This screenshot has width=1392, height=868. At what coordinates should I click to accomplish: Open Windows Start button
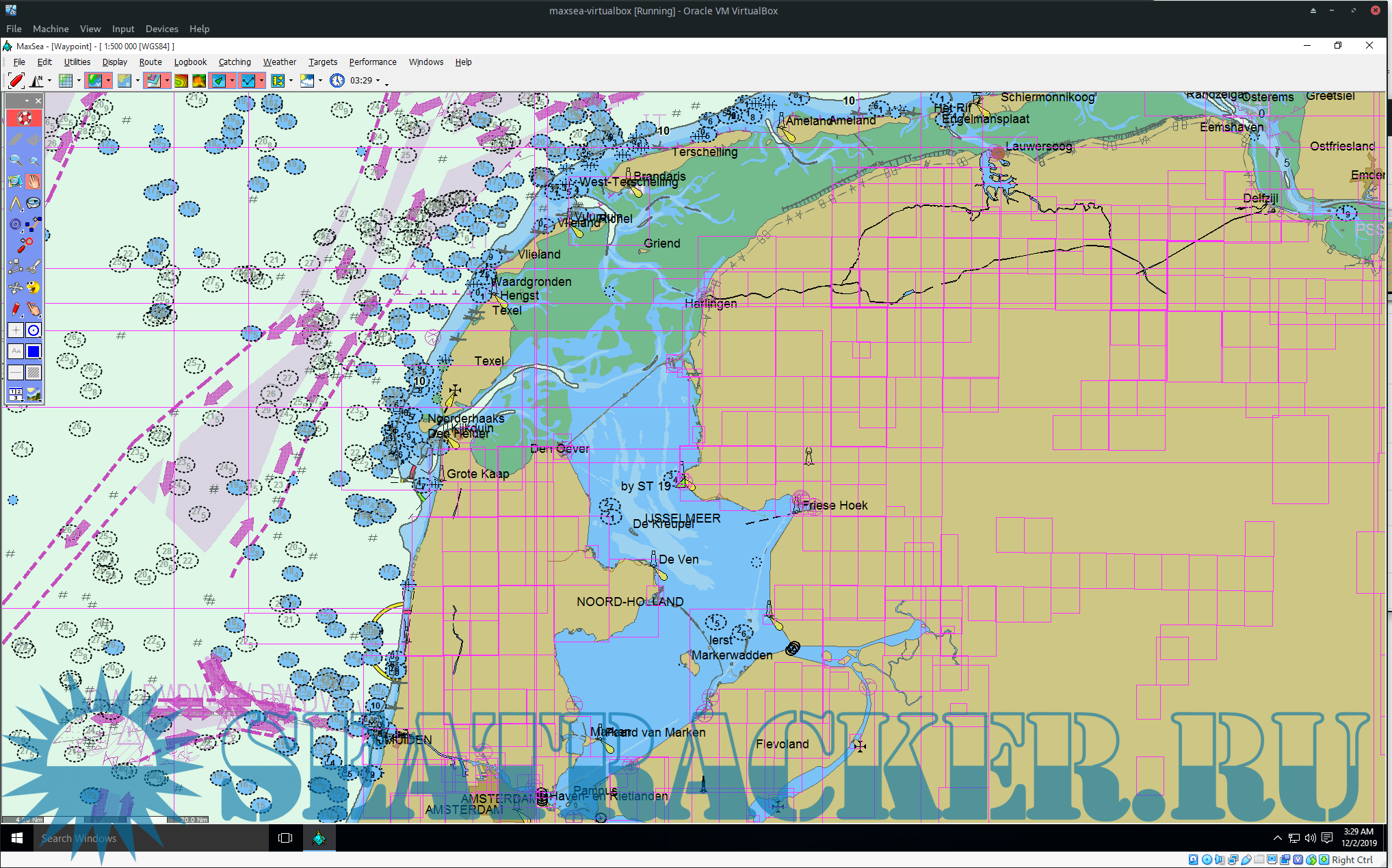pos(17,838)
